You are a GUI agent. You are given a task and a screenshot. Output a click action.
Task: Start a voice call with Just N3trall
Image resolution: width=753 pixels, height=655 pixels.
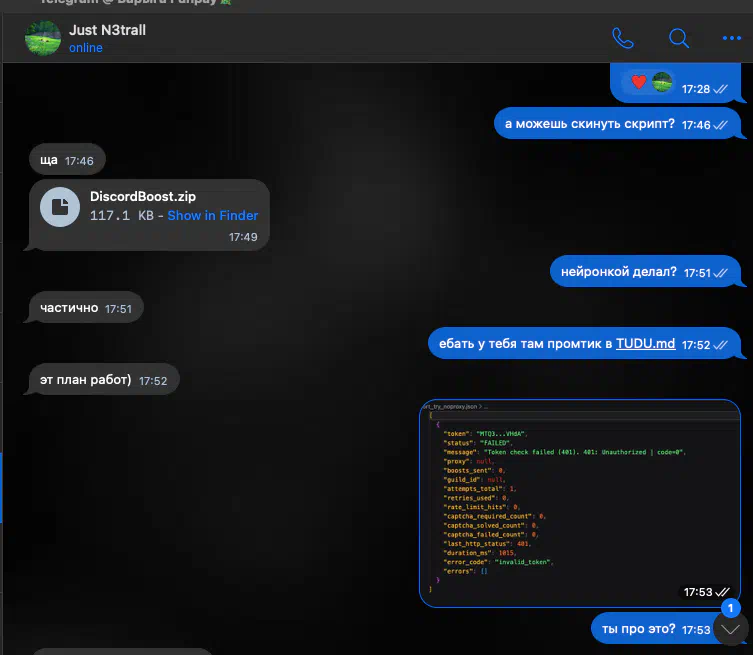point(623,39)
